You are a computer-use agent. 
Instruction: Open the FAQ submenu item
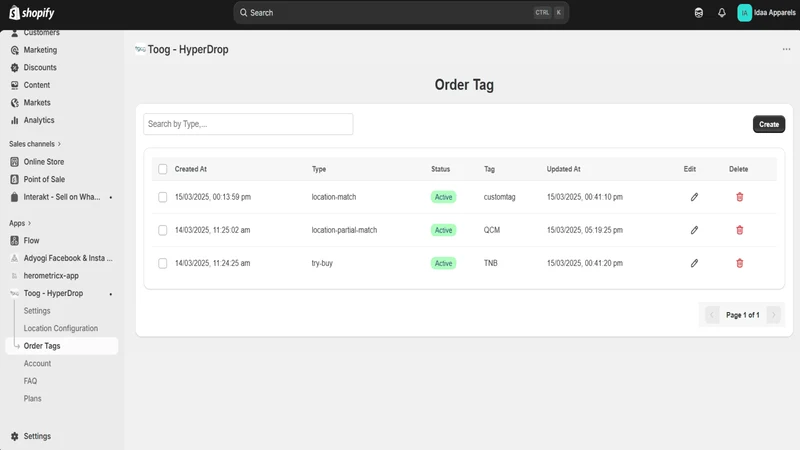tap(30, 381)
